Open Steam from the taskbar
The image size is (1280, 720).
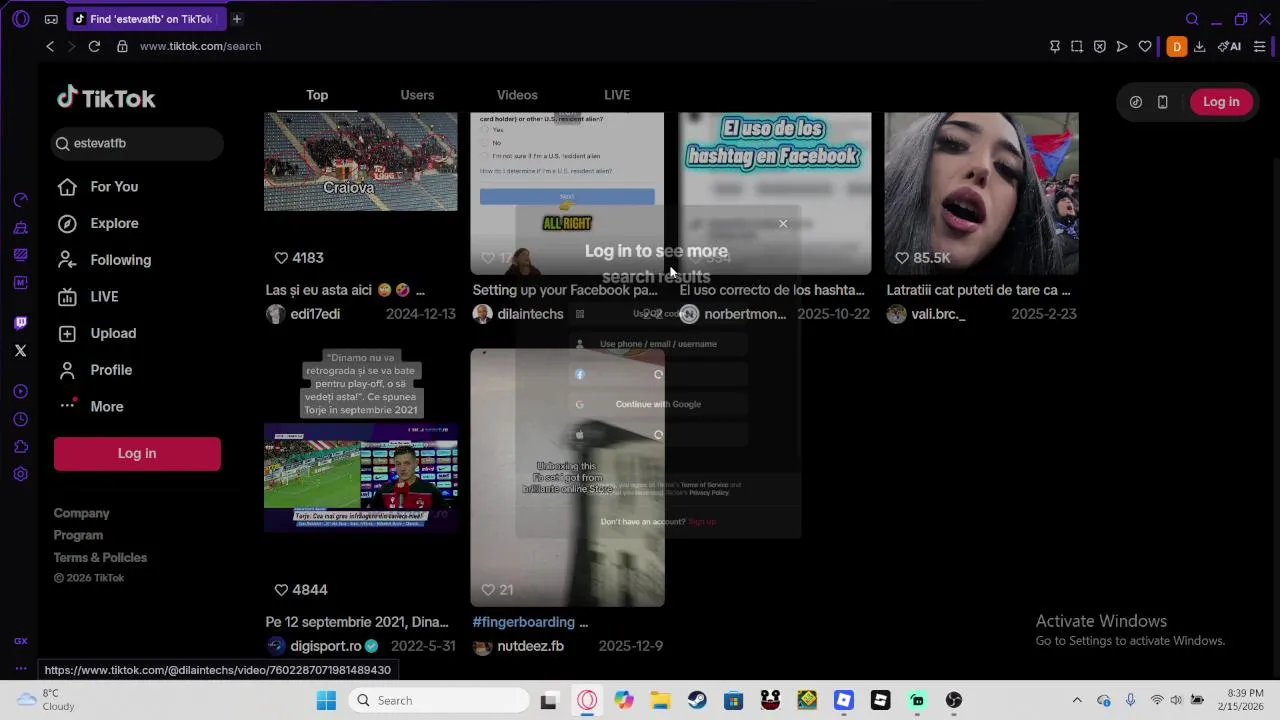click(x=697, y=700)
